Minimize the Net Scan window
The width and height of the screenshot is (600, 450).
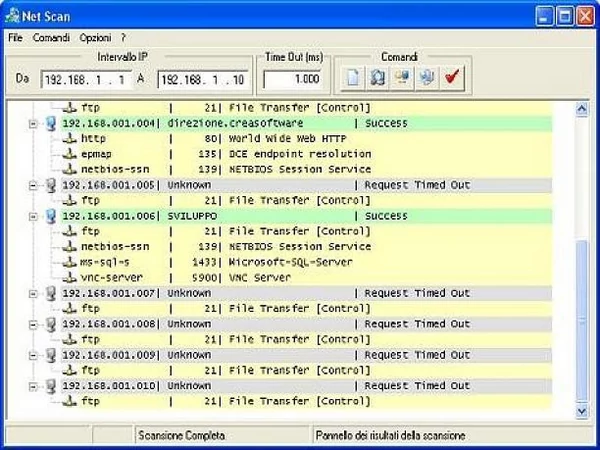[x=544, y=16]
